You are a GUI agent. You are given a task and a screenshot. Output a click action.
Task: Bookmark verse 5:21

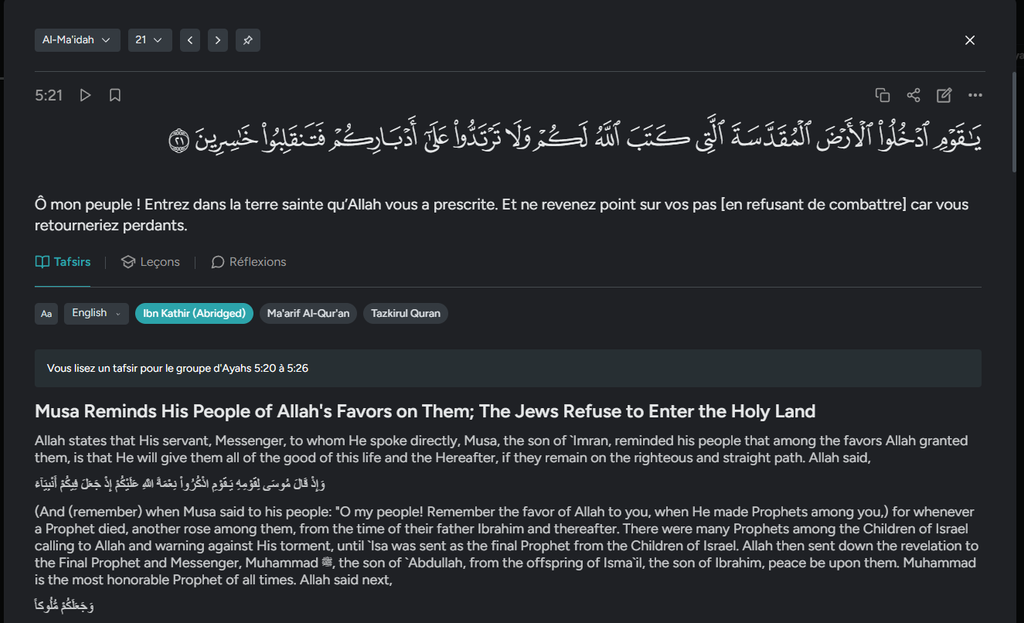click(115, 95)
